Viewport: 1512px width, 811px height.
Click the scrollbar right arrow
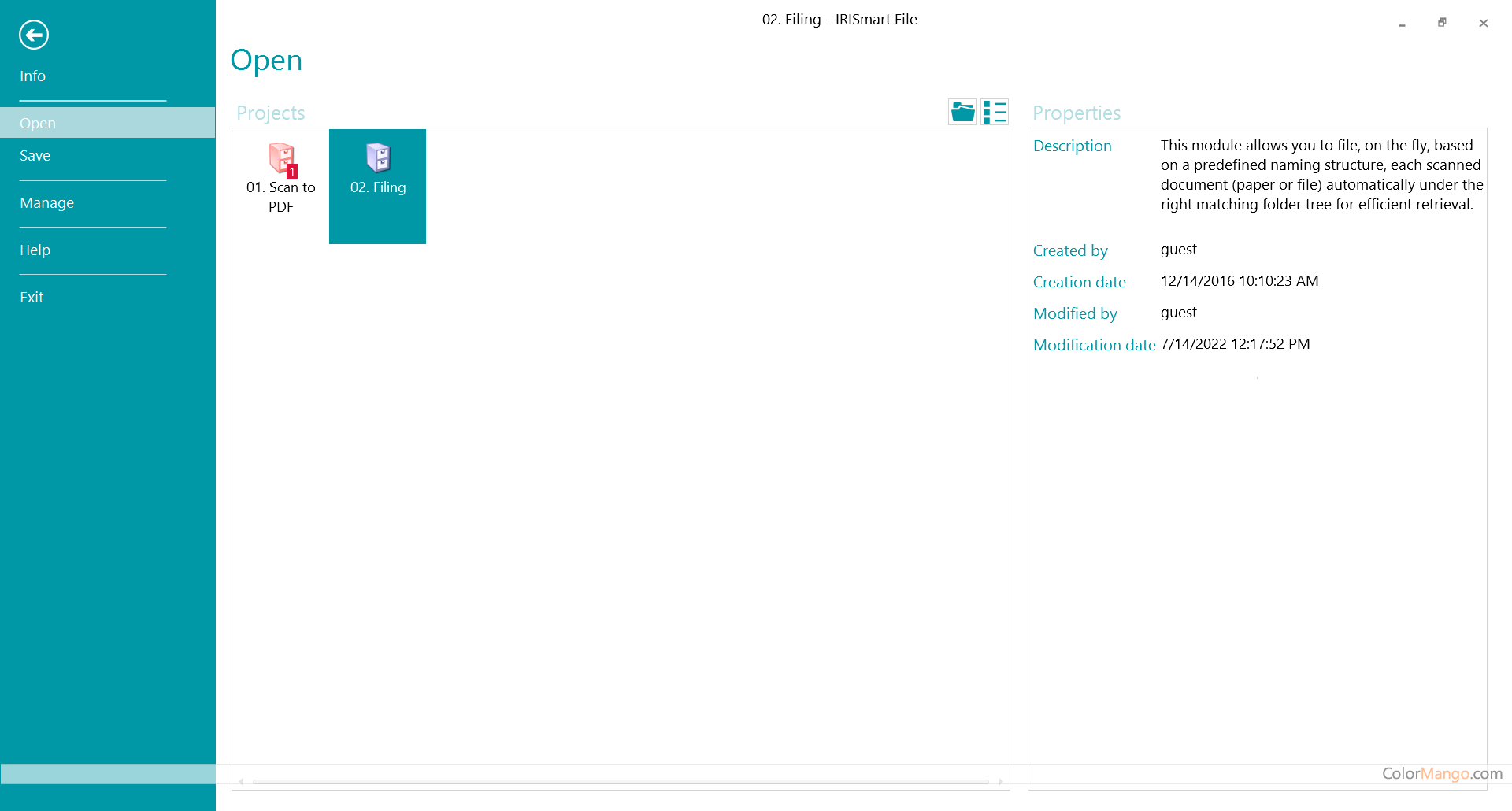tap(1001, 782)
